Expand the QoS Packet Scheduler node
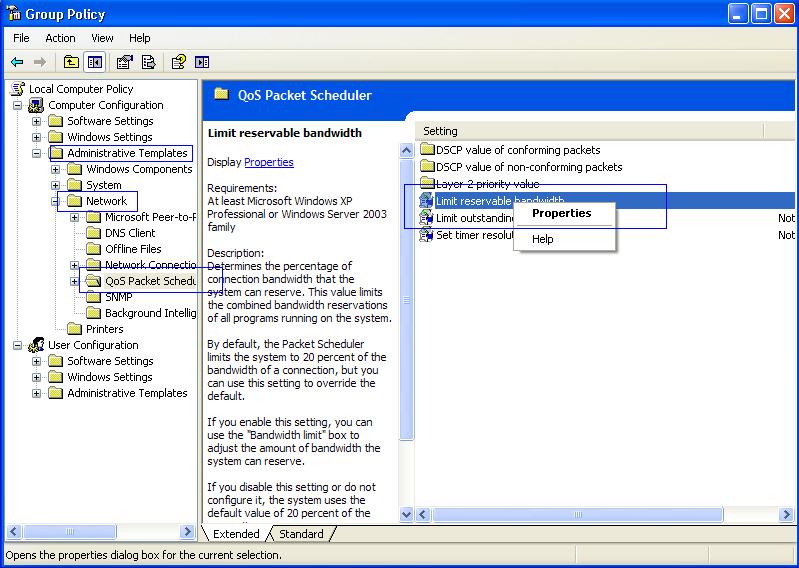The height and width of the screenshot is (568, 799). point(74,281)
